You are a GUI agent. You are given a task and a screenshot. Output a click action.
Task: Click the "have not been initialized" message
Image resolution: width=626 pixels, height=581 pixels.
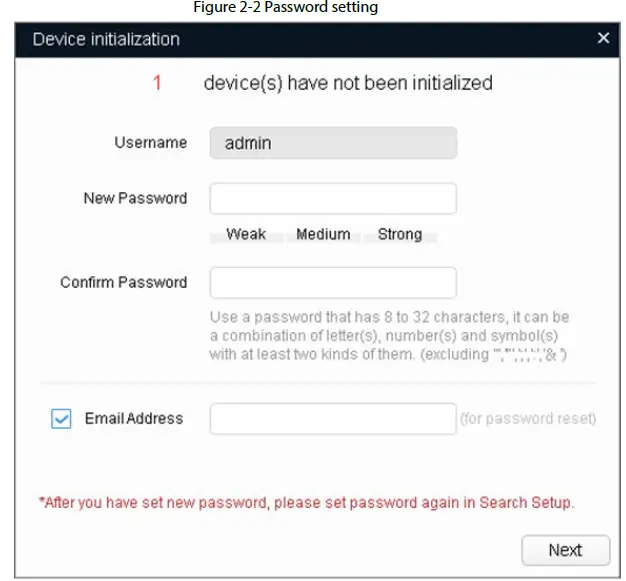[348, 83]
